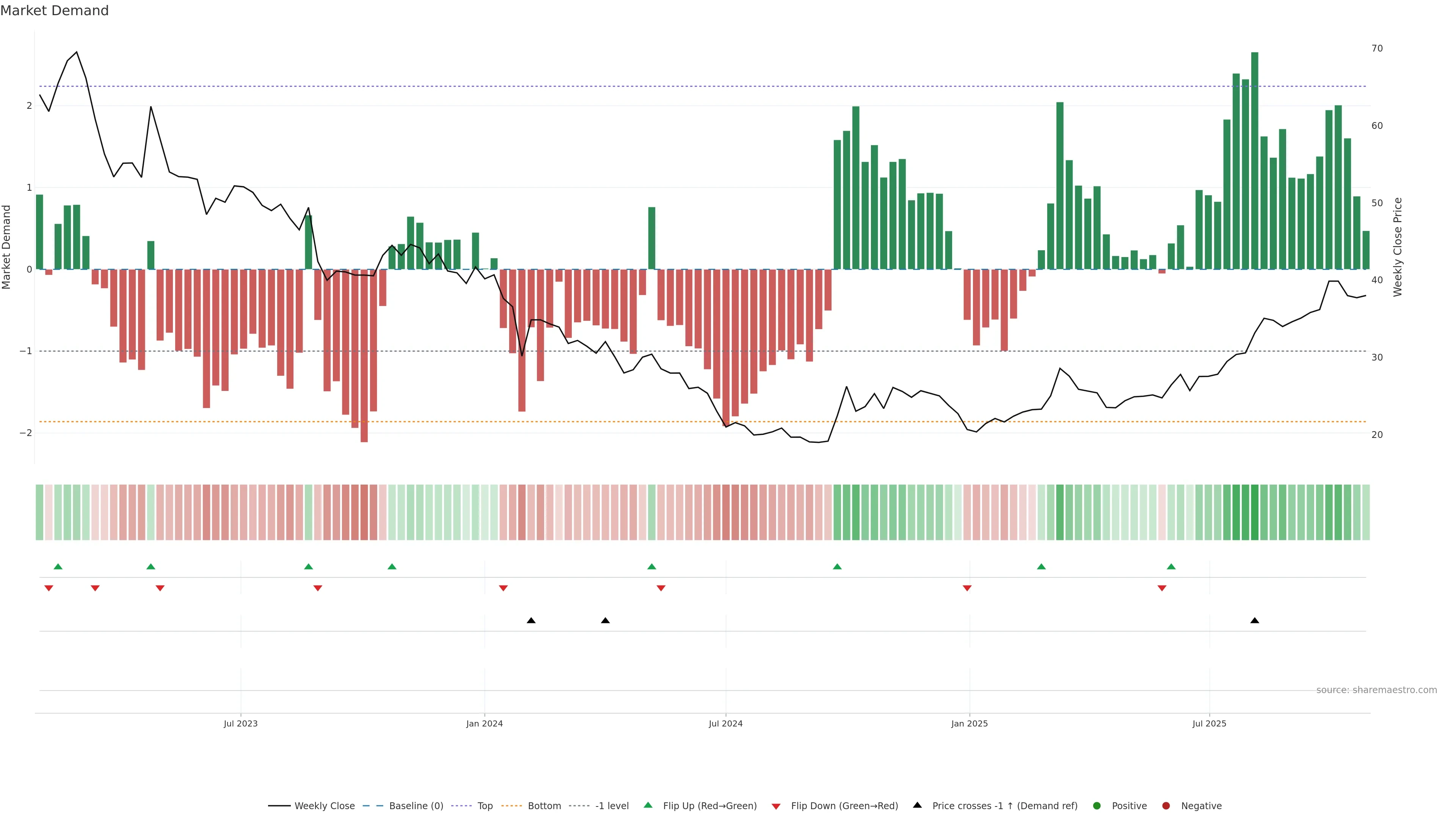The image size is (1456, 819).
Task: Click the Market Demand chart title
Action: pos(54,11)
